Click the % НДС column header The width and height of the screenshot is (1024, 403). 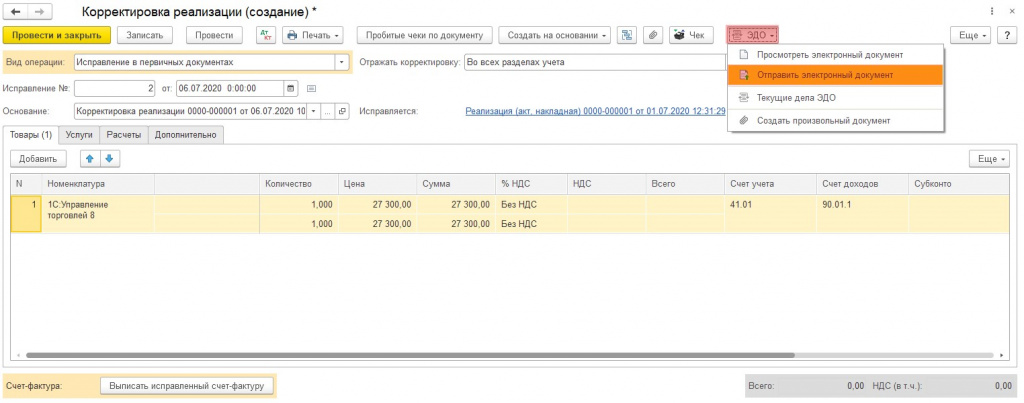[x=531, y=184]
